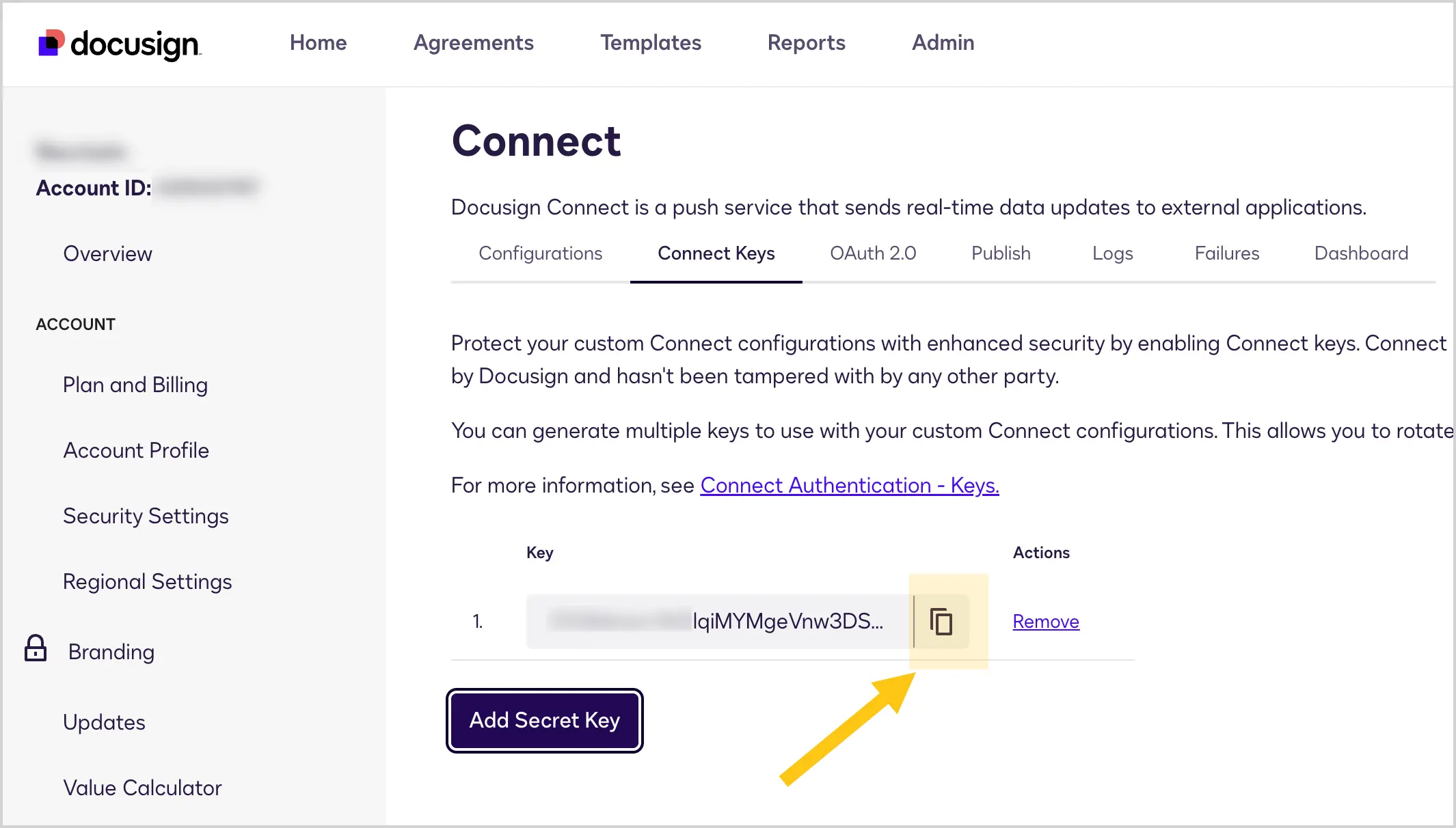Click the Add Secret Key button

(545, 720)
